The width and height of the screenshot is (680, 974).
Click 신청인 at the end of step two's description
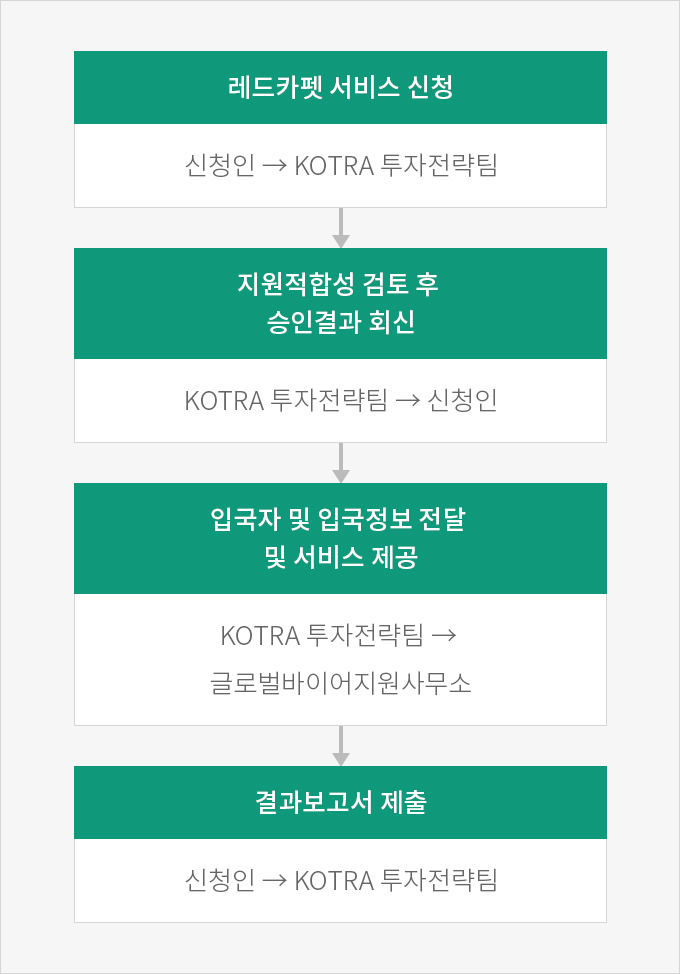(463, 401)
